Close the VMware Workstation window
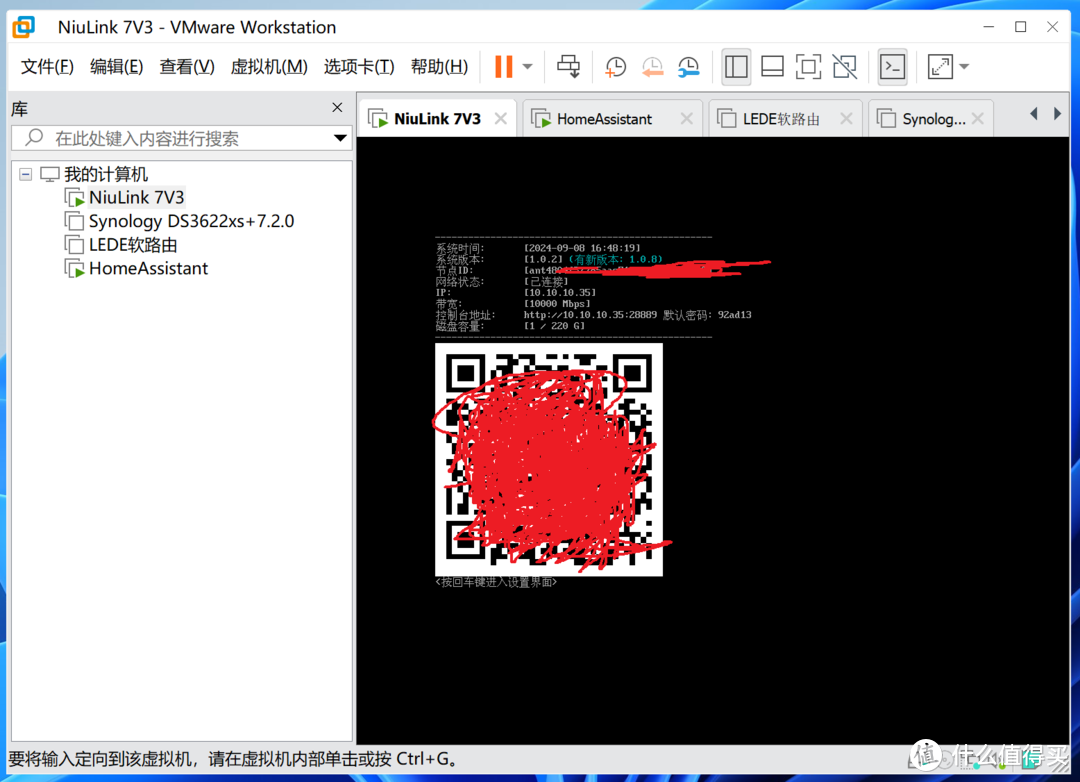Viewport: 1080px width, 782px height. pyautogui.click(x=1052, y=27)
